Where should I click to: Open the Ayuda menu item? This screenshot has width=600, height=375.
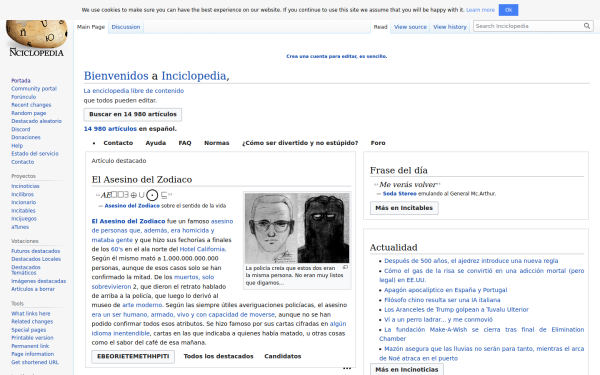click(156, 143)
